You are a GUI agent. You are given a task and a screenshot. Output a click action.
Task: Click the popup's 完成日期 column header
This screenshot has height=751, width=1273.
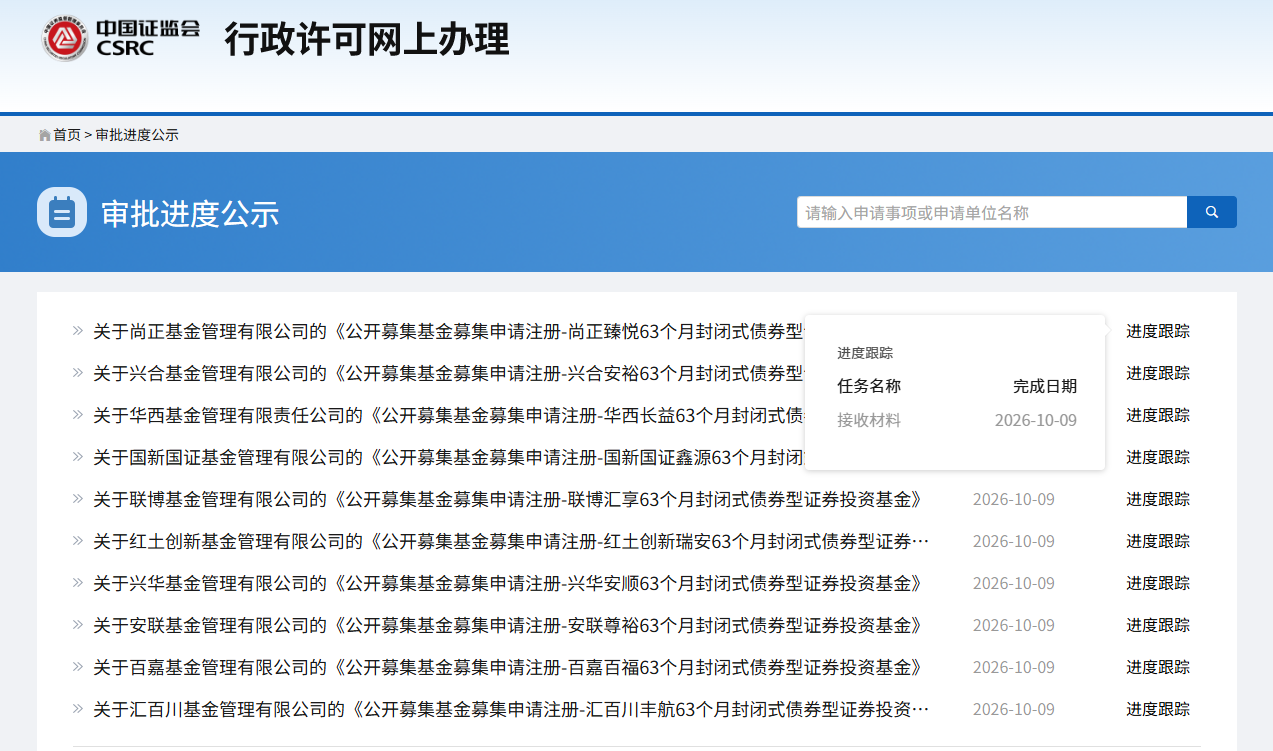(1045, 386)
